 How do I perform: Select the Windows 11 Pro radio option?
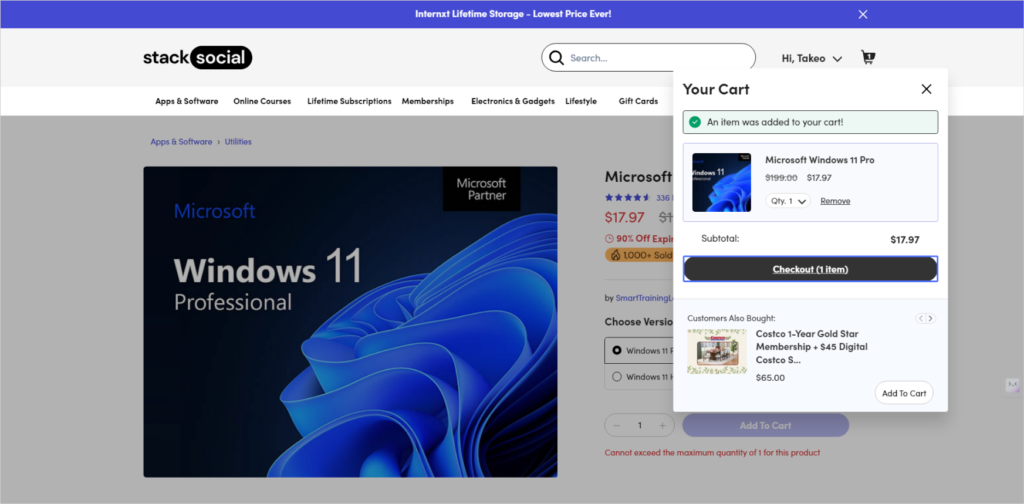(616, 351)
